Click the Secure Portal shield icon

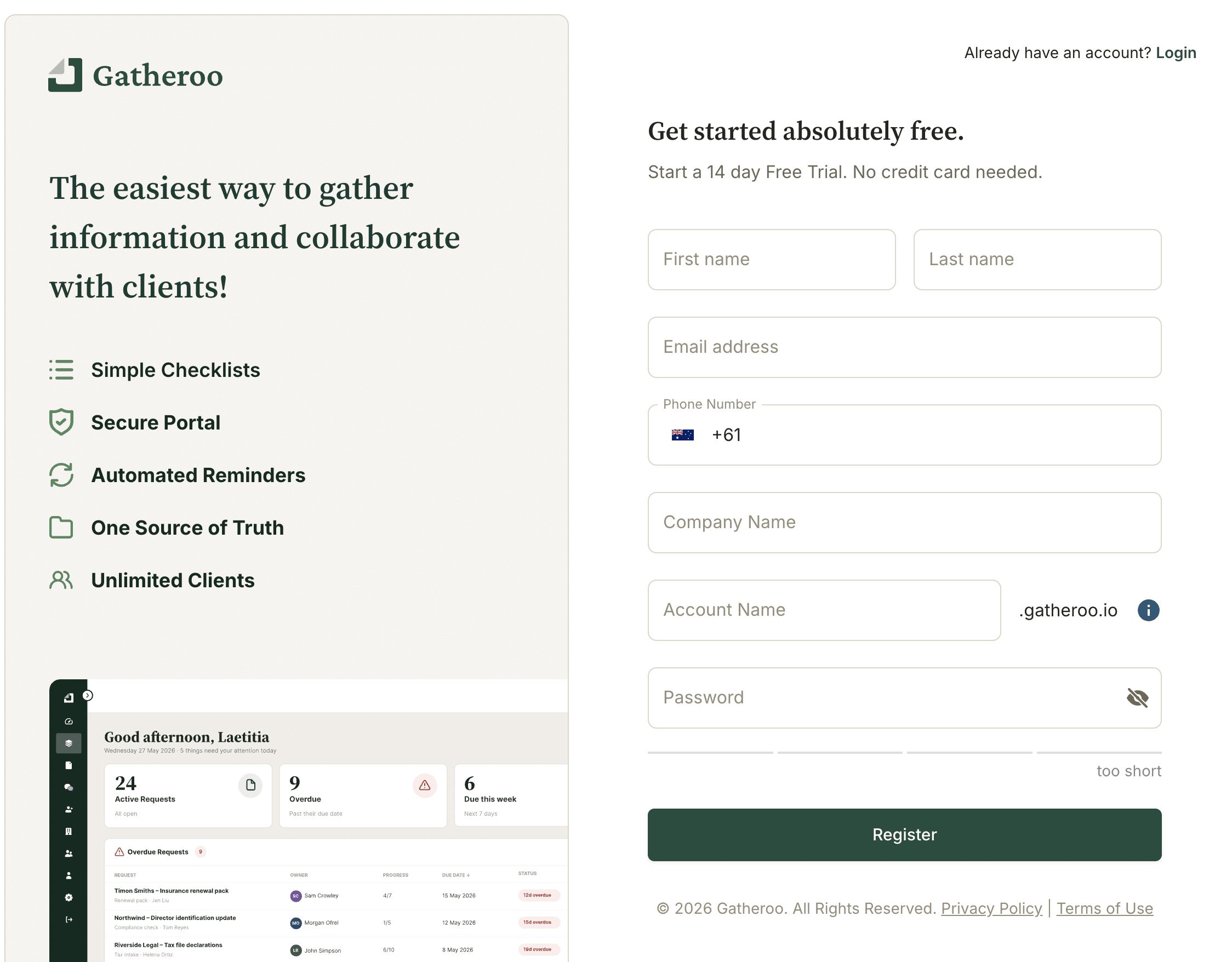(x=61, y=422)
